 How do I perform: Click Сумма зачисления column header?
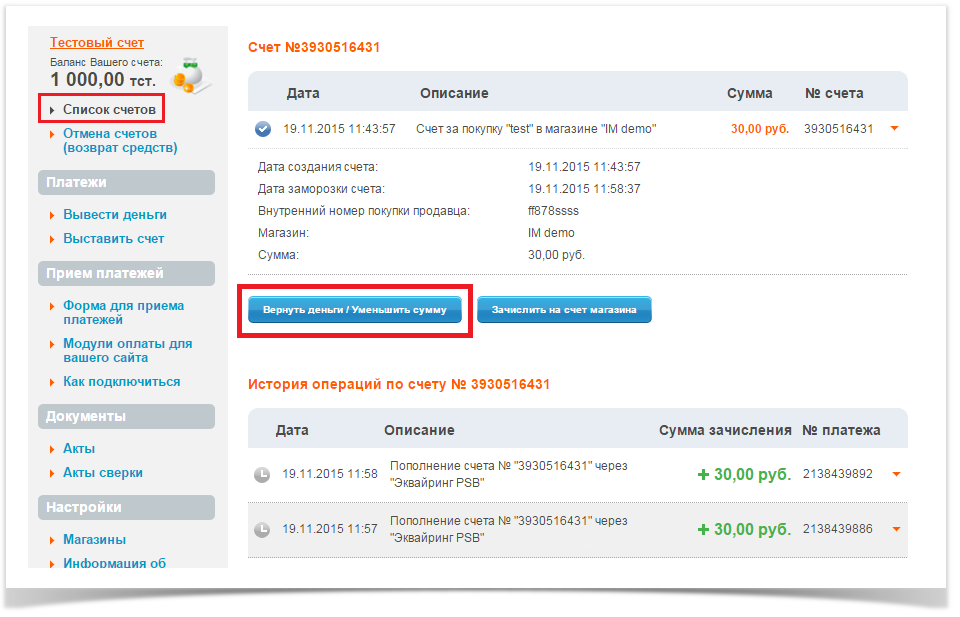tap(725, 430)
